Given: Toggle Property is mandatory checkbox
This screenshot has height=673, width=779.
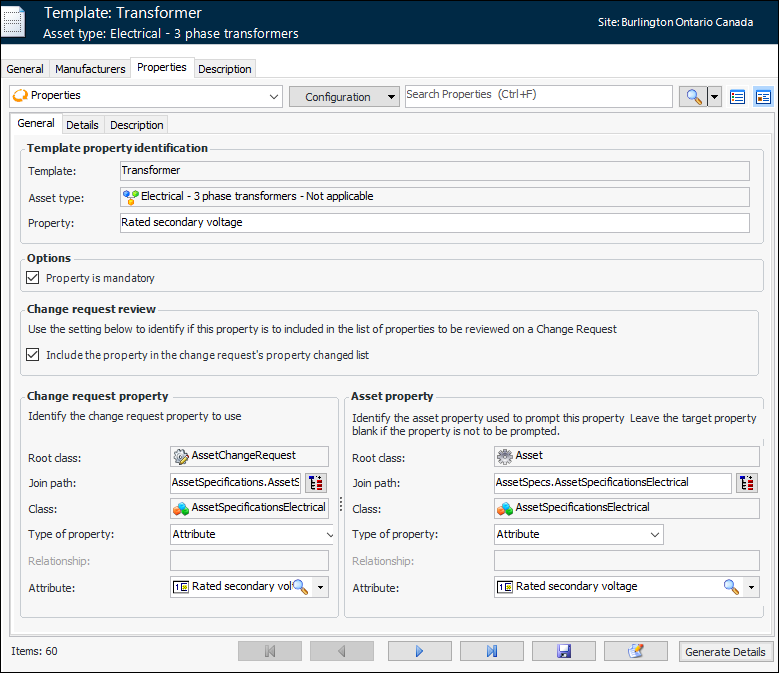Looking at the screenshot, I should 34,278.
